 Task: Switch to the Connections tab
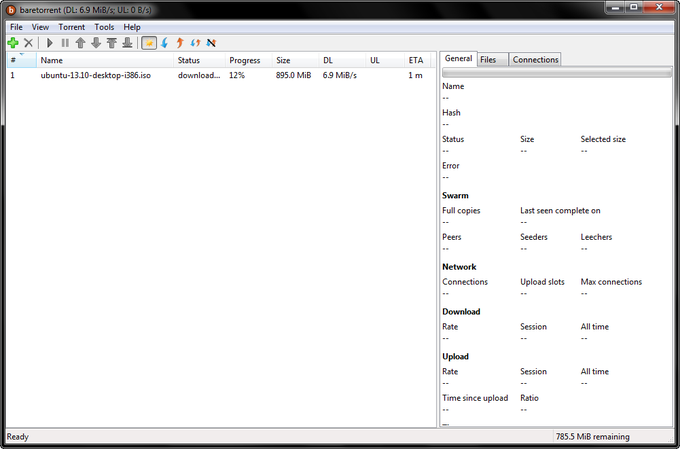coord(535,59)
